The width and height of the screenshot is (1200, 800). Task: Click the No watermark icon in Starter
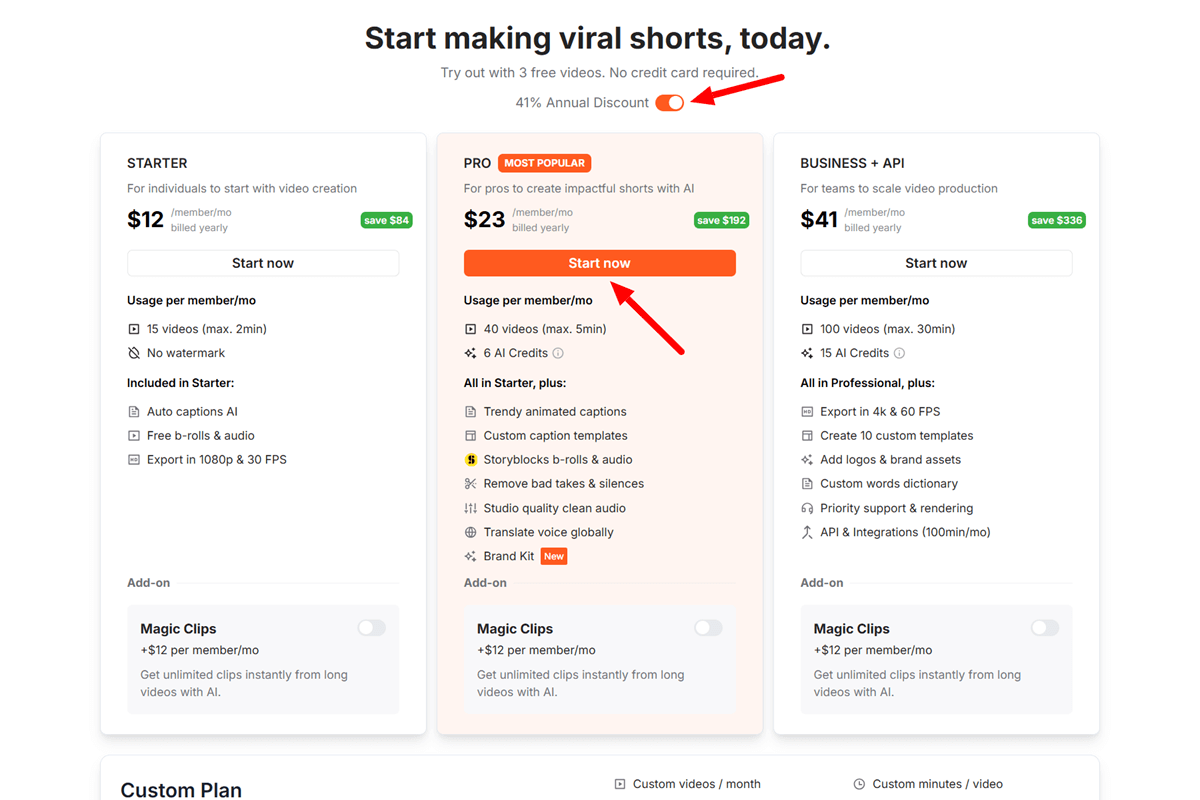[x=134, y=353]
